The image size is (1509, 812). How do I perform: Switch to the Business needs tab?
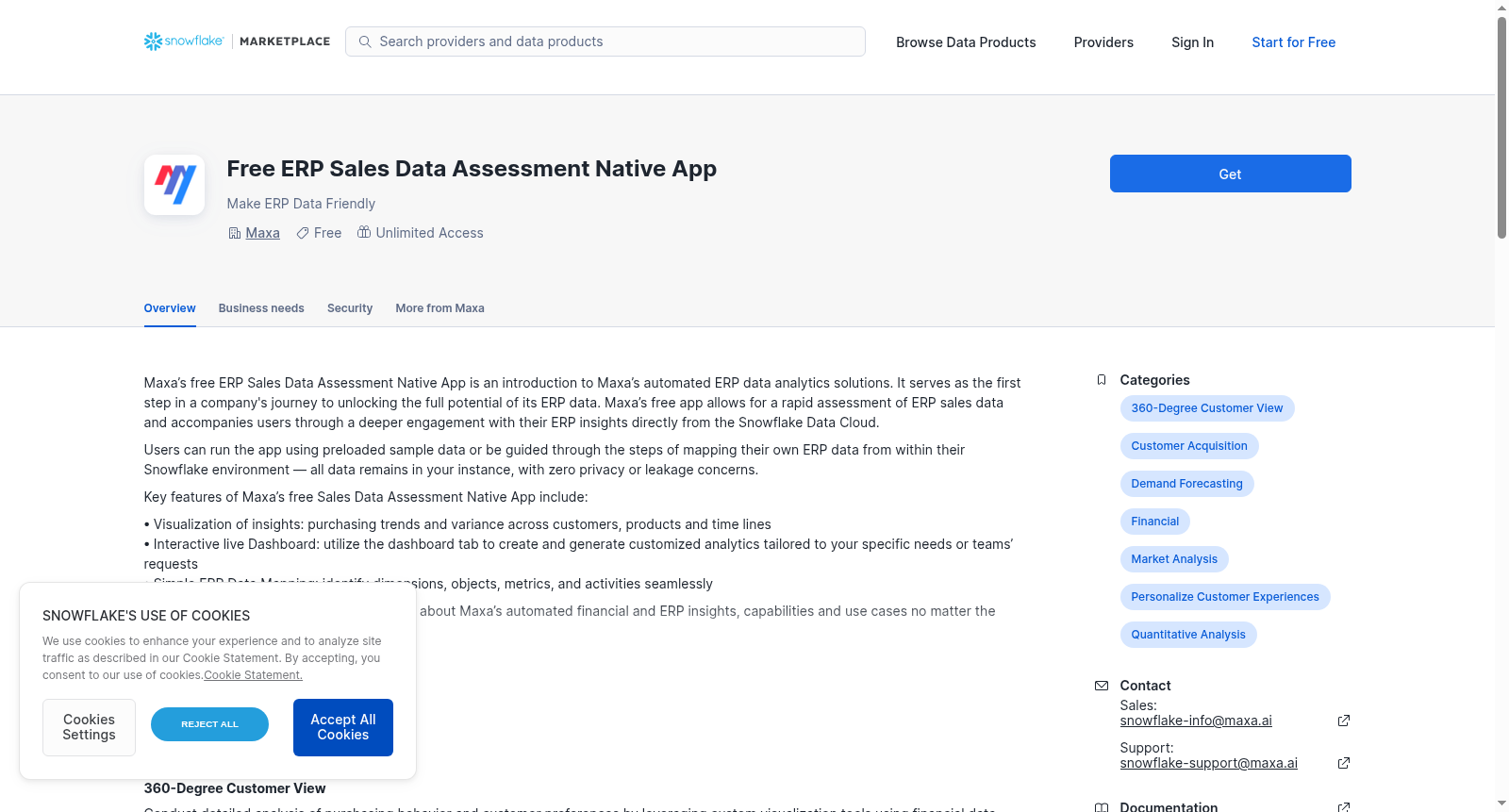coord(261,308)
